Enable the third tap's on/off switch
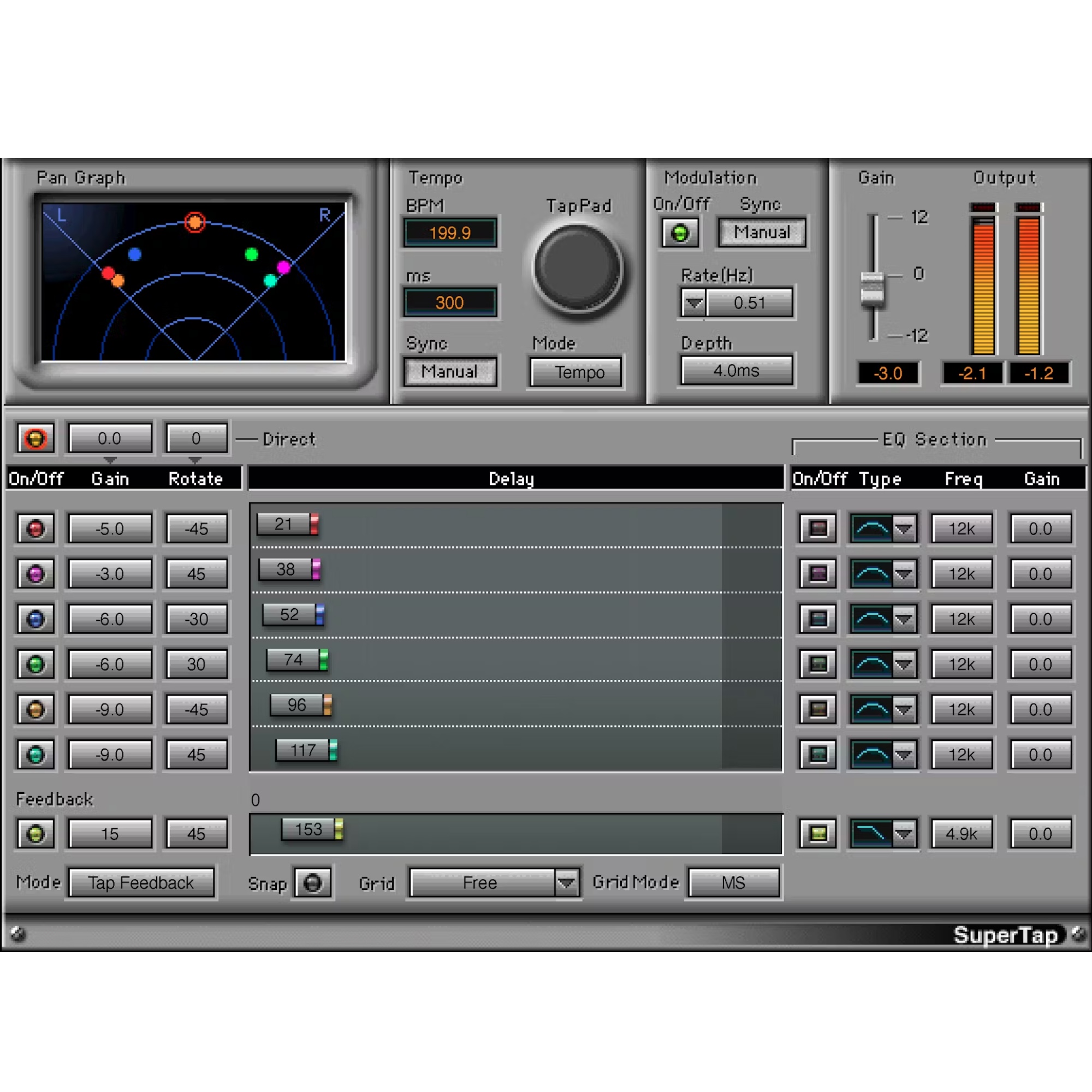Screen dimensions: 1092x1092 [x=35, y=619]
